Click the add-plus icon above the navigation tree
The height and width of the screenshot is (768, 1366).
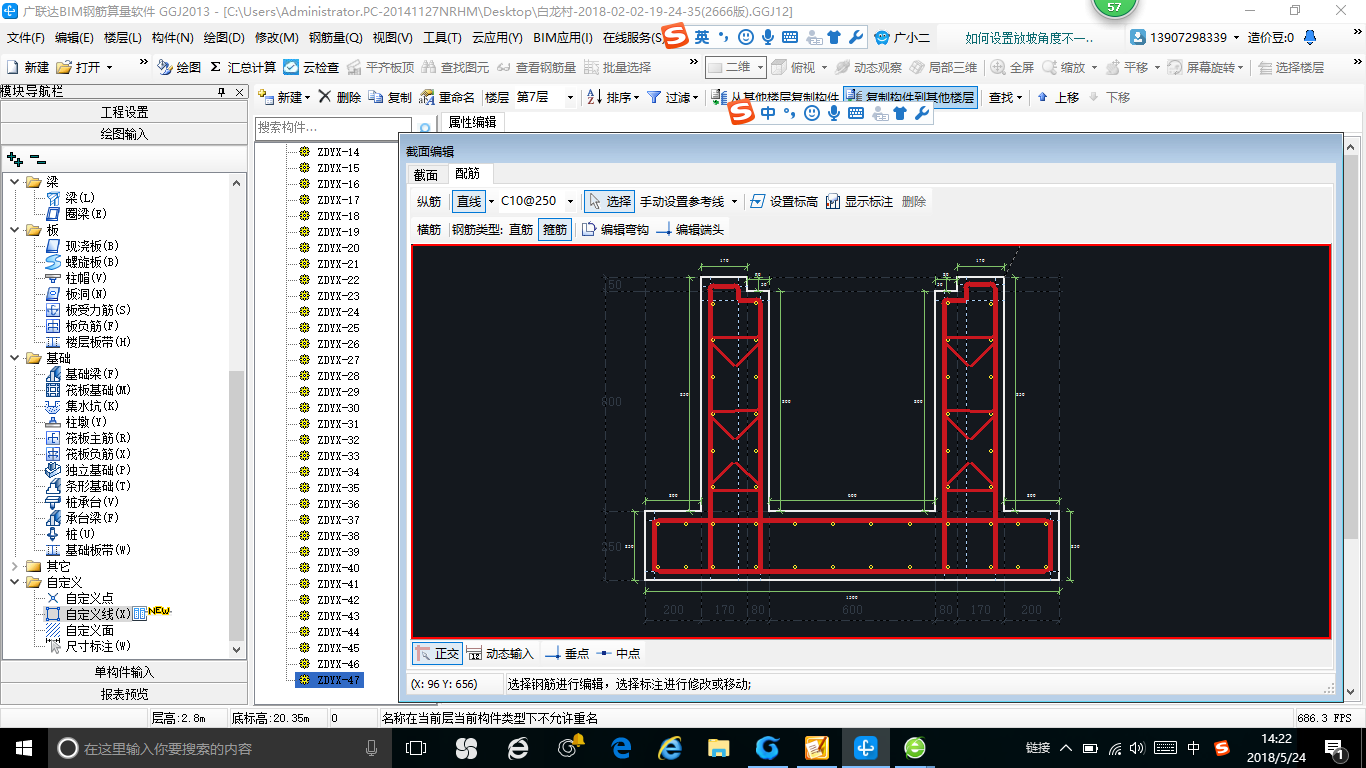[14, 158]
